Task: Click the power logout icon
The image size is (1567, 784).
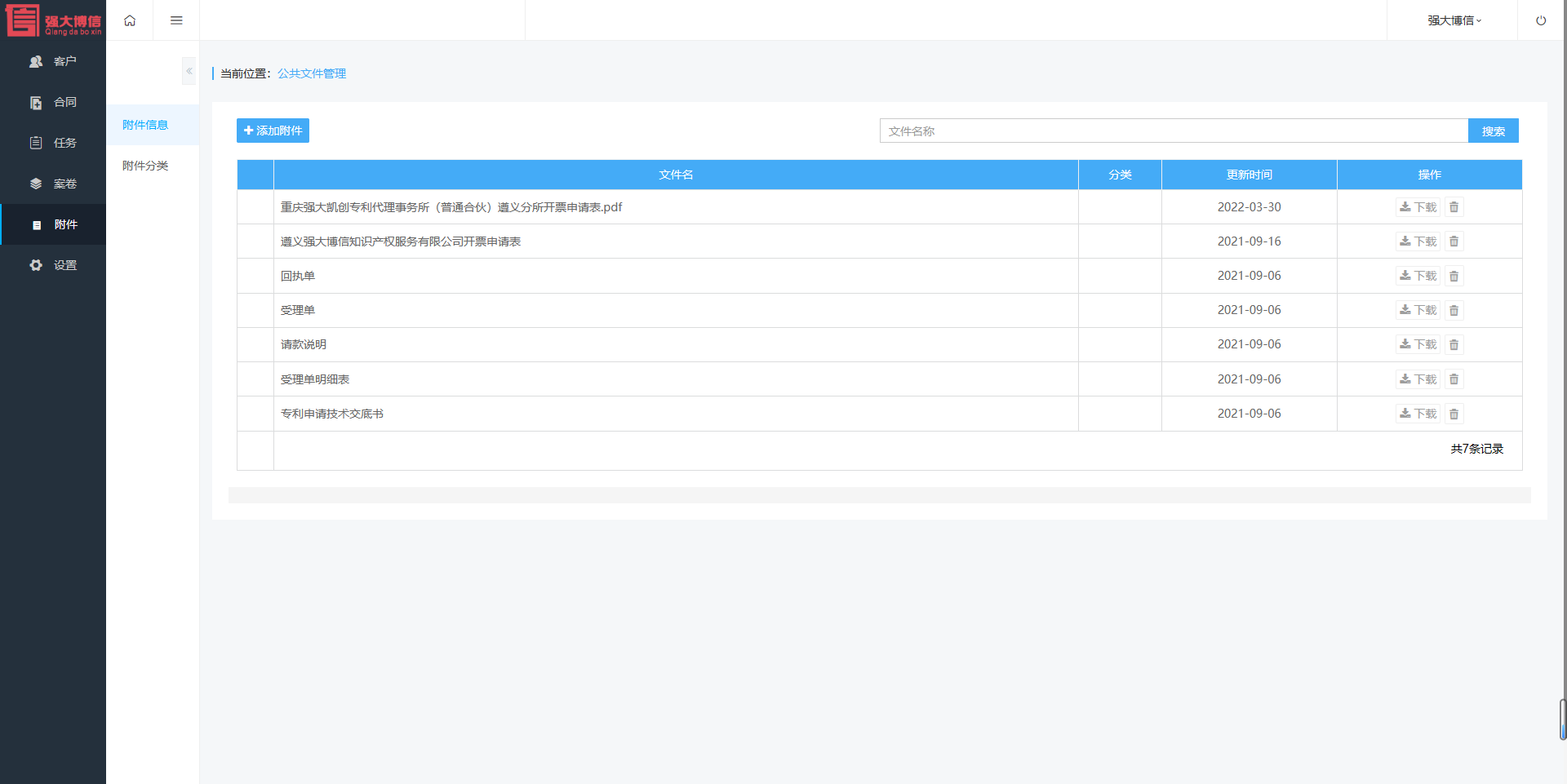Action: pyautogui.click(x=1541, y=20)
